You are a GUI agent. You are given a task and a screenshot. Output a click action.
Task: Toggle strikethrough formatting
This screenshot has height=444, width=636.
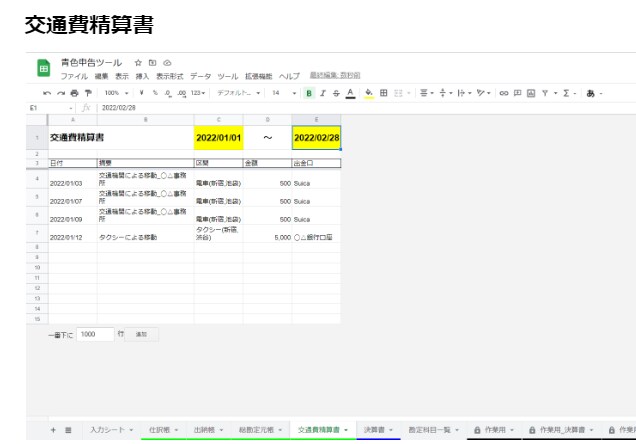(336, 93)
